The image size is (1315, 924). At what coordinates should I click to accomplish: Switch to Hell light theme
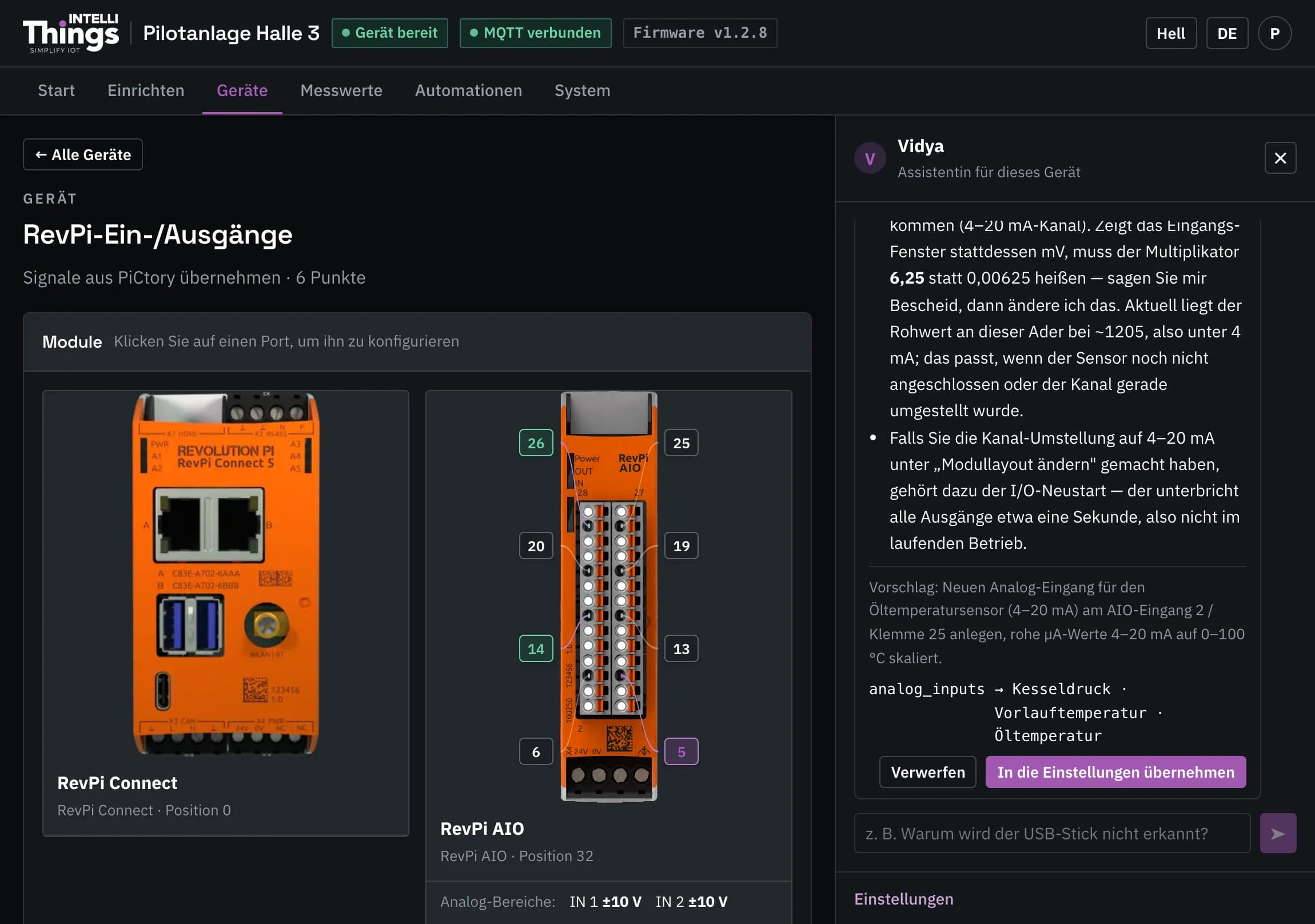1171,33
